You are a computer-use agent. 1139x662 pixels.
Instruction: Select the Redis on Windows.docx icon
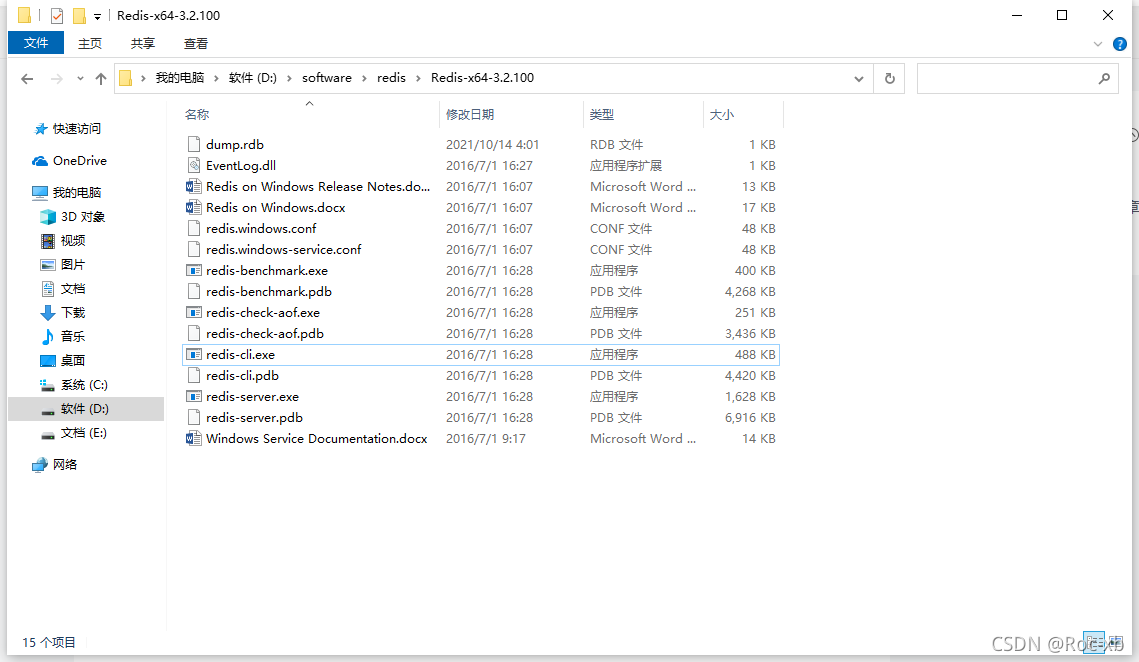pyautogui.click(x=193, y=208)
